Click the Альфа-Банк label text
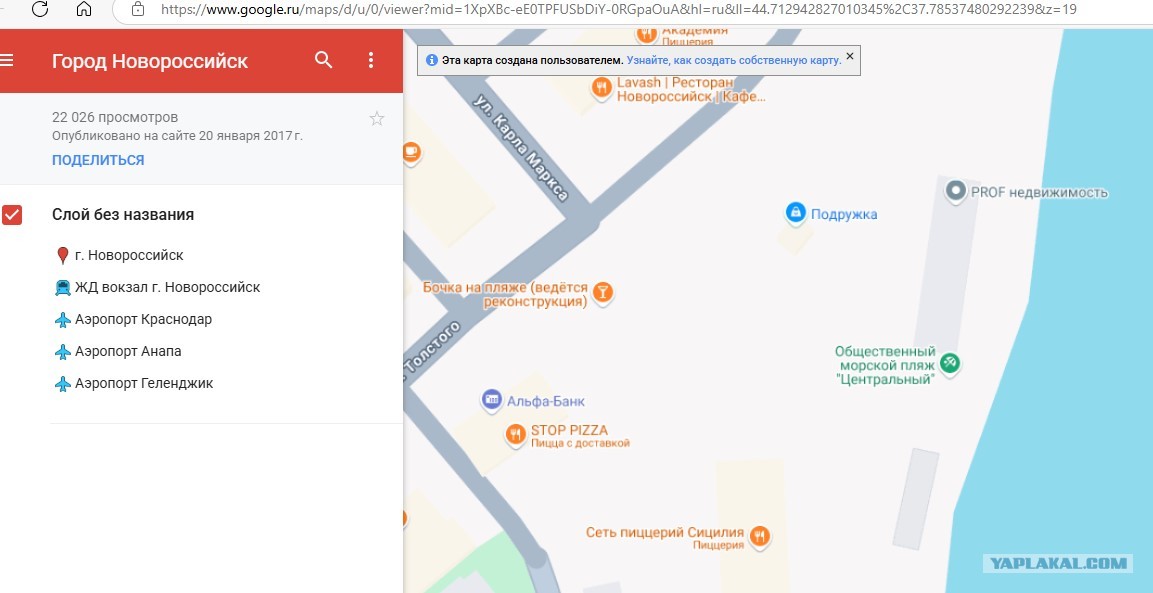Viewport: 1153px width, 593px height. pyautogui.click(x=546, y=402)
